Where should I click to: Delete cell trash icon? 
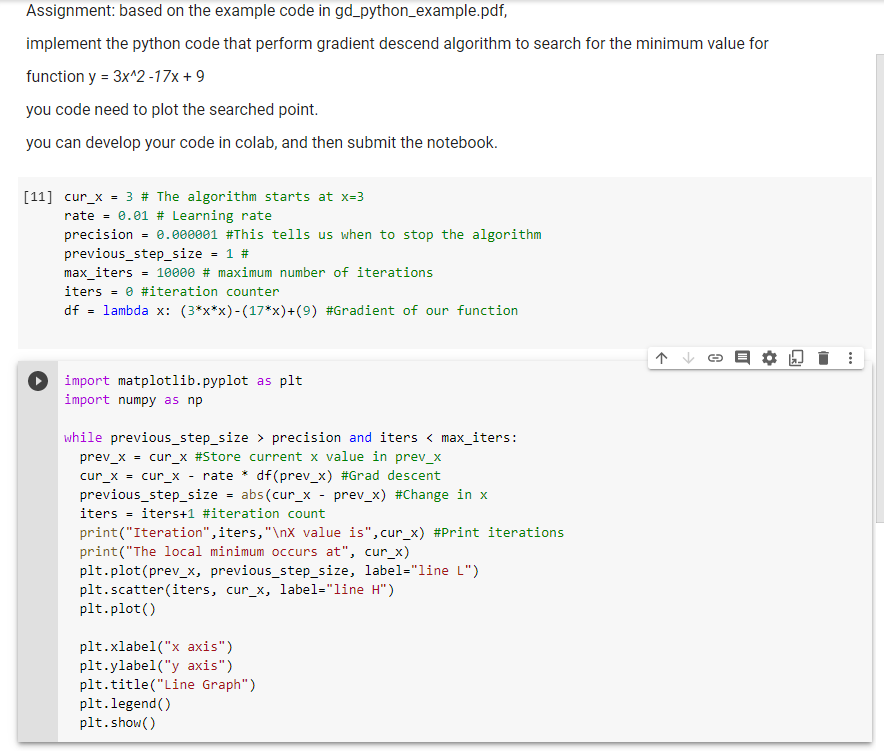click(x=823, y=358)
